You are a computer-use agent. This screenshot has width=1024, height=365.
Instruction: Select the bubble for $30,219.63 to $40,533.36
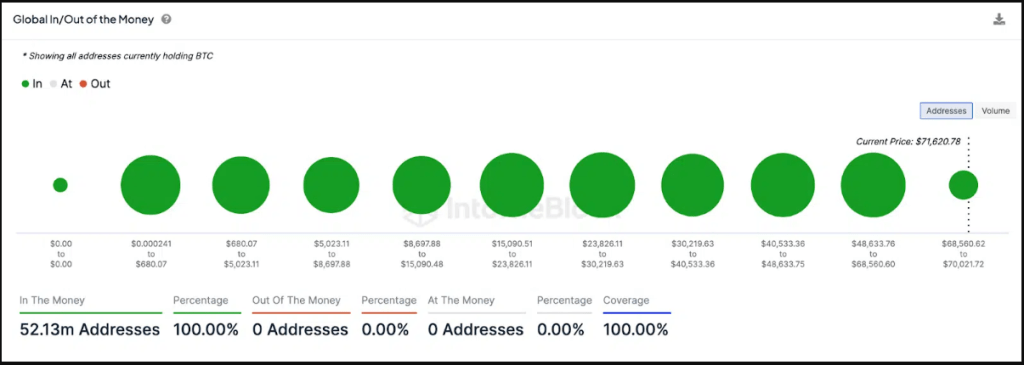pyautogui.click(x=692, y=185)
